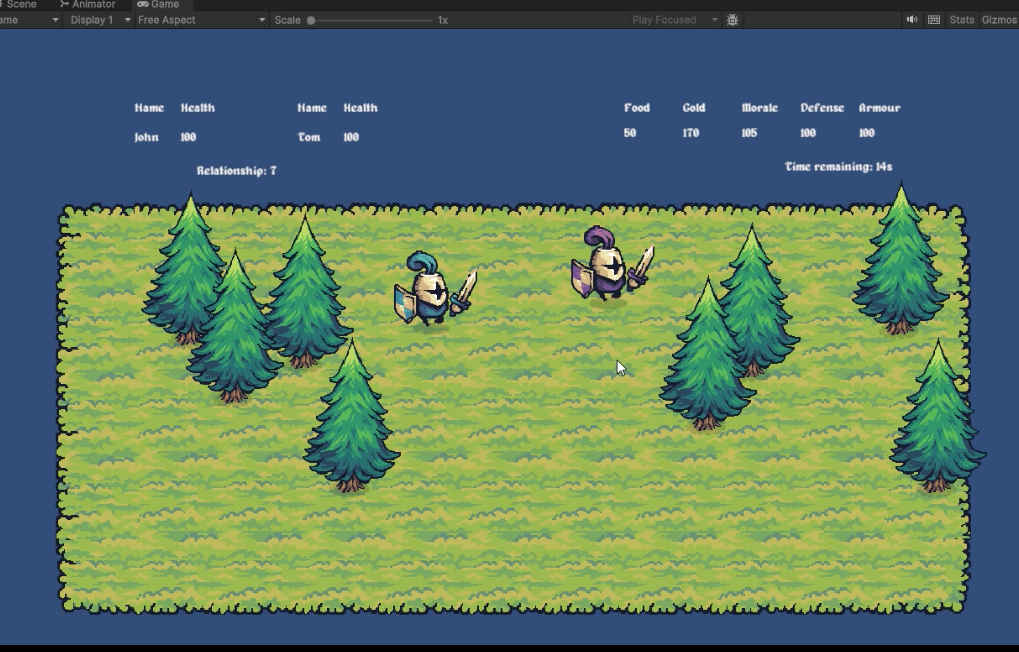Viewport: 1019px width, 652px height.
Task: Open the Play Focused dropdown
Action: [674, 20]
